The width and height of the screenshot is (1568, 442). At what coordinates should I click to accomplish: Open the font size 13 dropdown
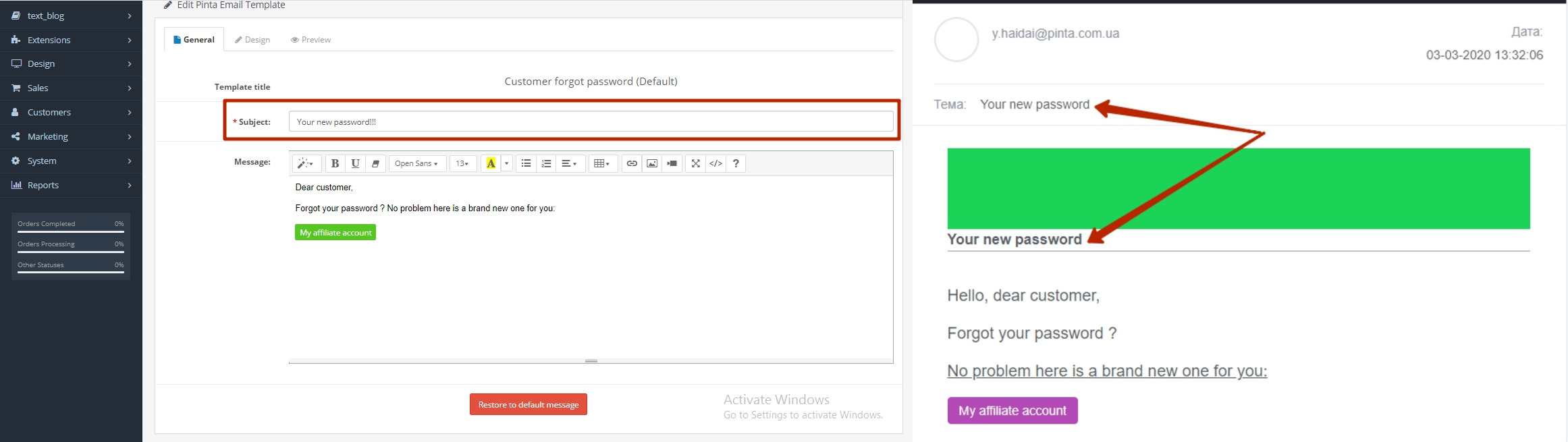click(462, 163)
